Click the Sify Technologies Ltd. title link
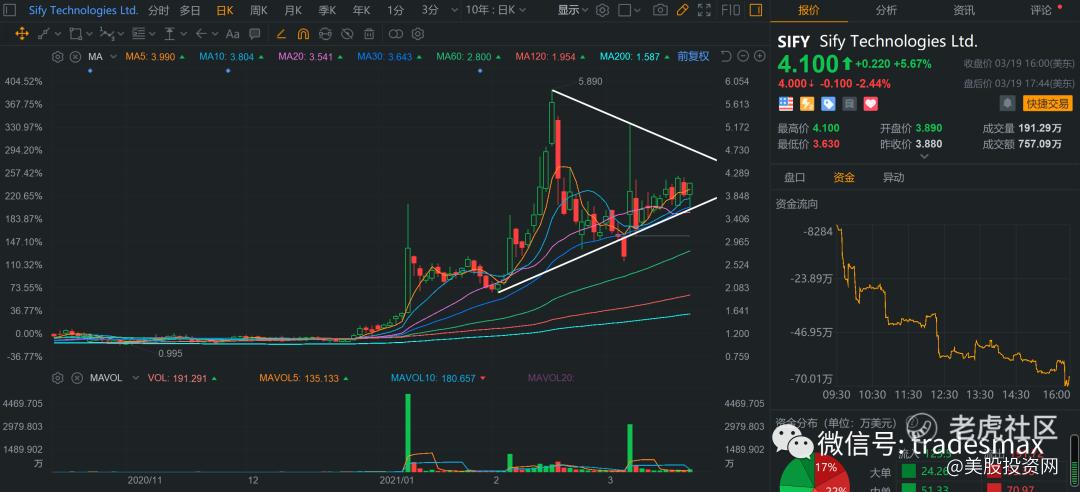The width and height of the screenshot is (1080, 492). [x=83, y=10]
